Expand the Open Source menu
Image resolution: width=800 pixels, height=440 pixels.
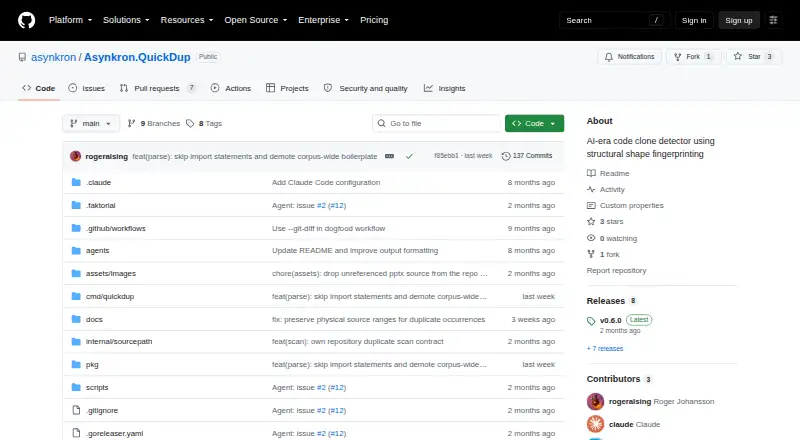(x=256, y=20)
